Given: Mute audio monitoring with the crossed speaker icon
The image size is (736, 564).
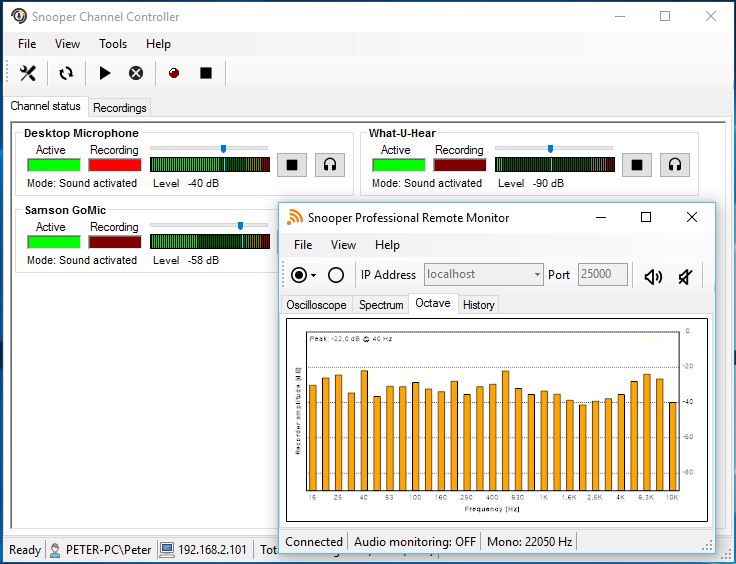Looking at the screenshot, I should 685,277.
